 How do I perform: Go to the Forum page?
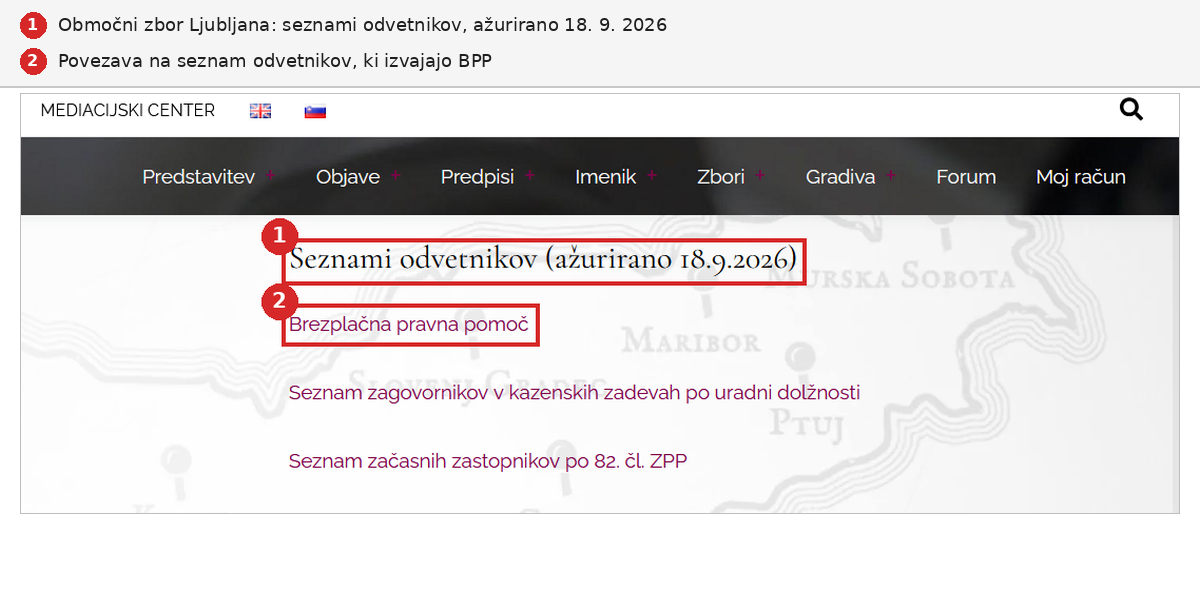pos(966,177)
